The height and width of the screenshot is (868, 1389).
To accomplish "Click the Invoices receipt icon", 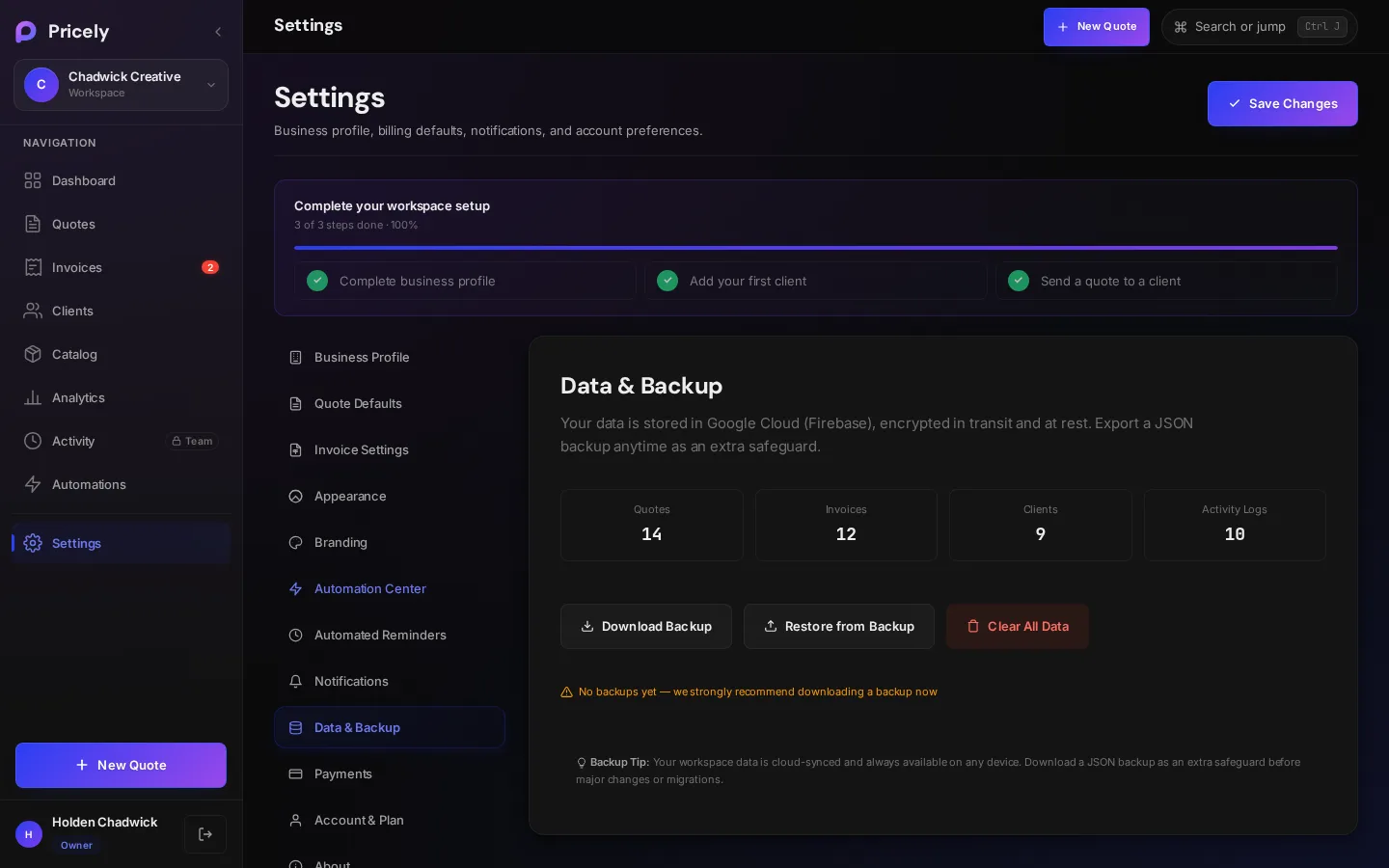I will 33,267.
